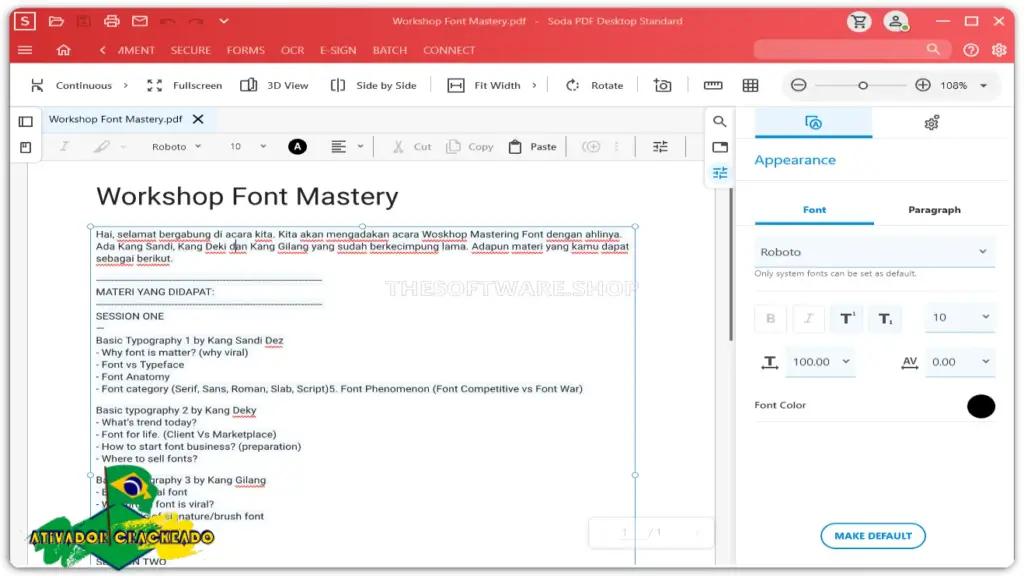
Task: Open application settings gear icon
Action: click(999, 50)
